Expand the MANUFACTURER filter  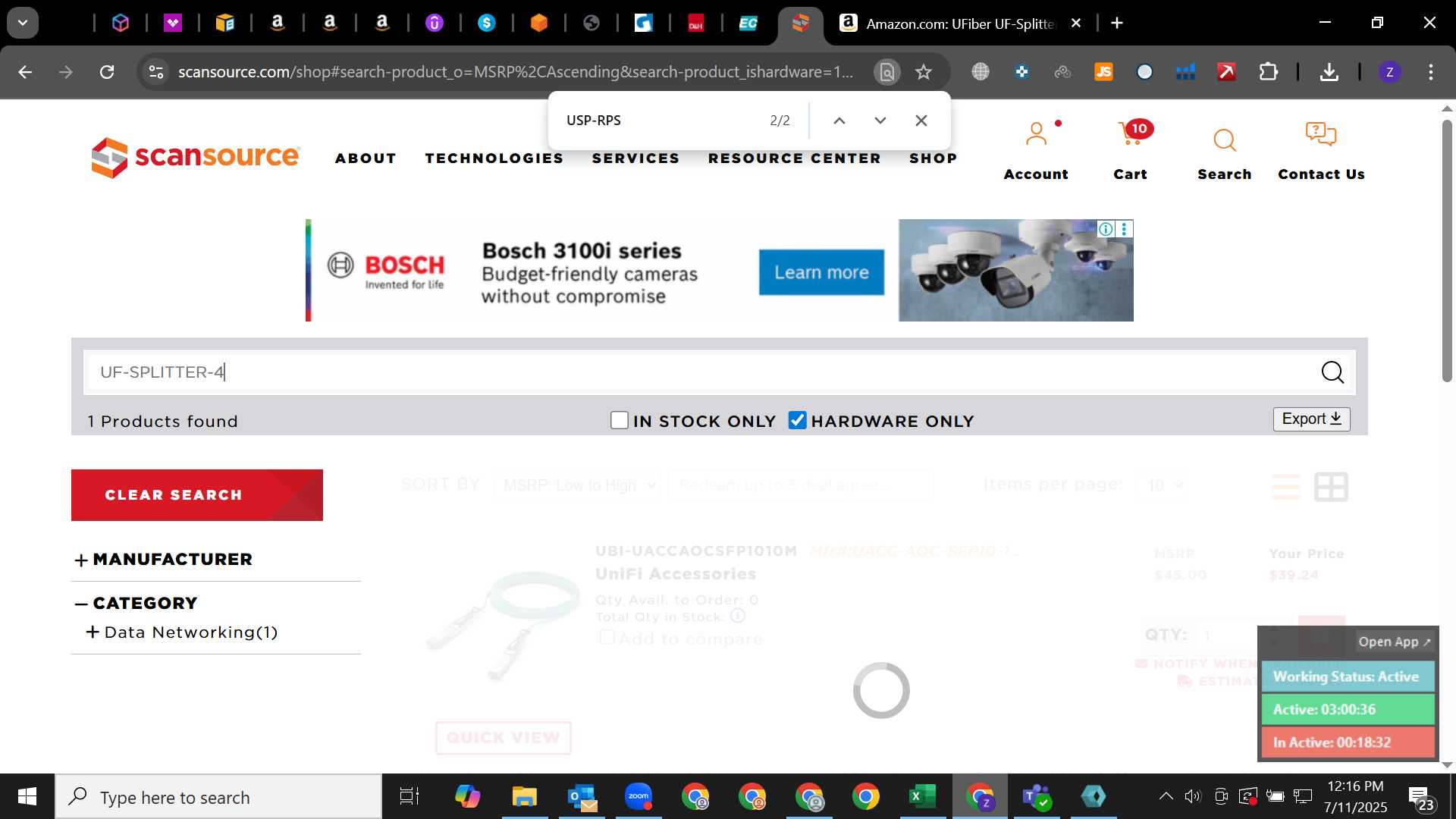pos(163,560)
